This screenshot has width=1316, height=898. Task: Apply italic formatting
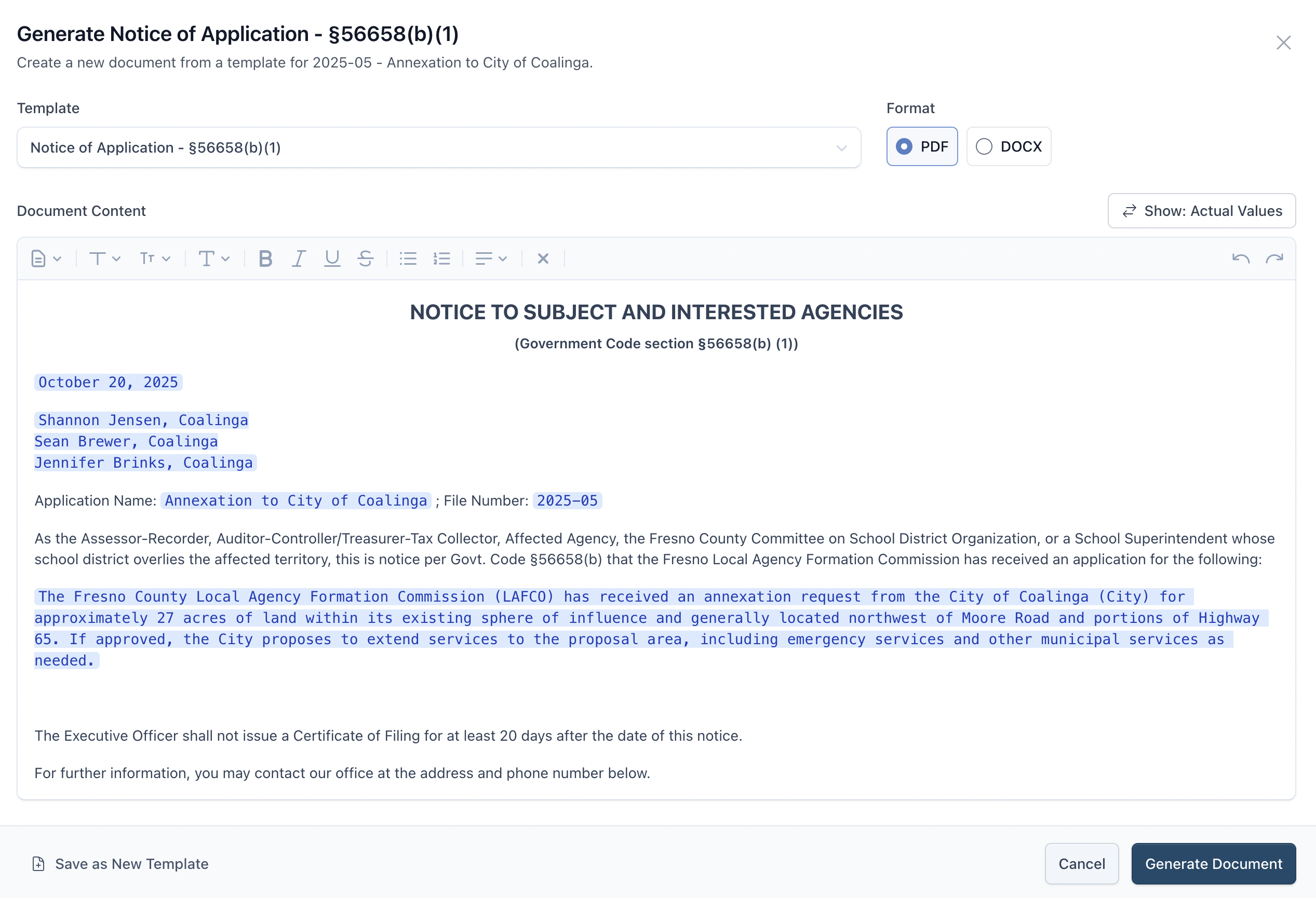coord(299,258)
